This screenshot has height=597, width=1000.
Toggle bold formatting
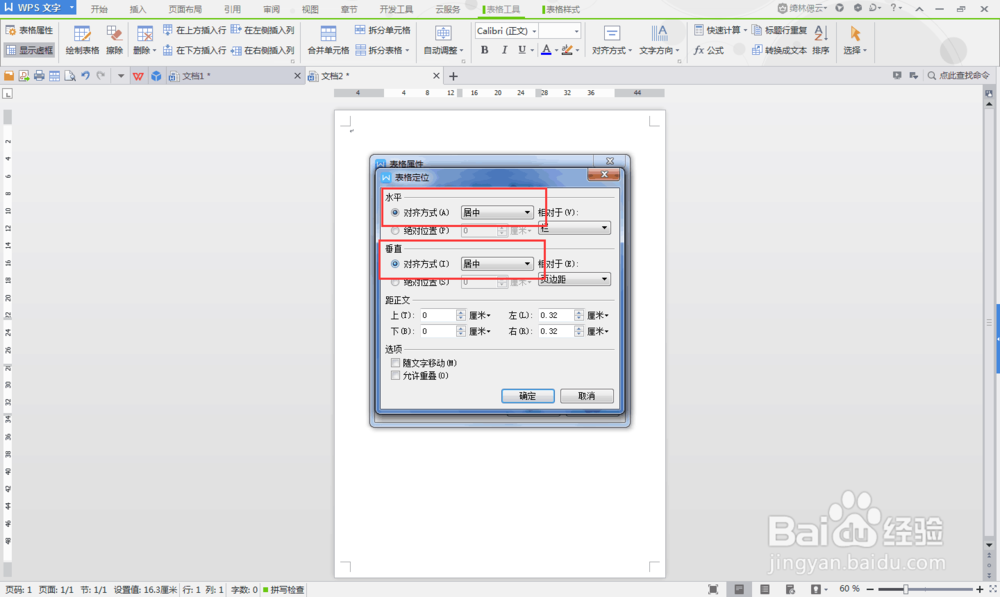tap(485, 50)
